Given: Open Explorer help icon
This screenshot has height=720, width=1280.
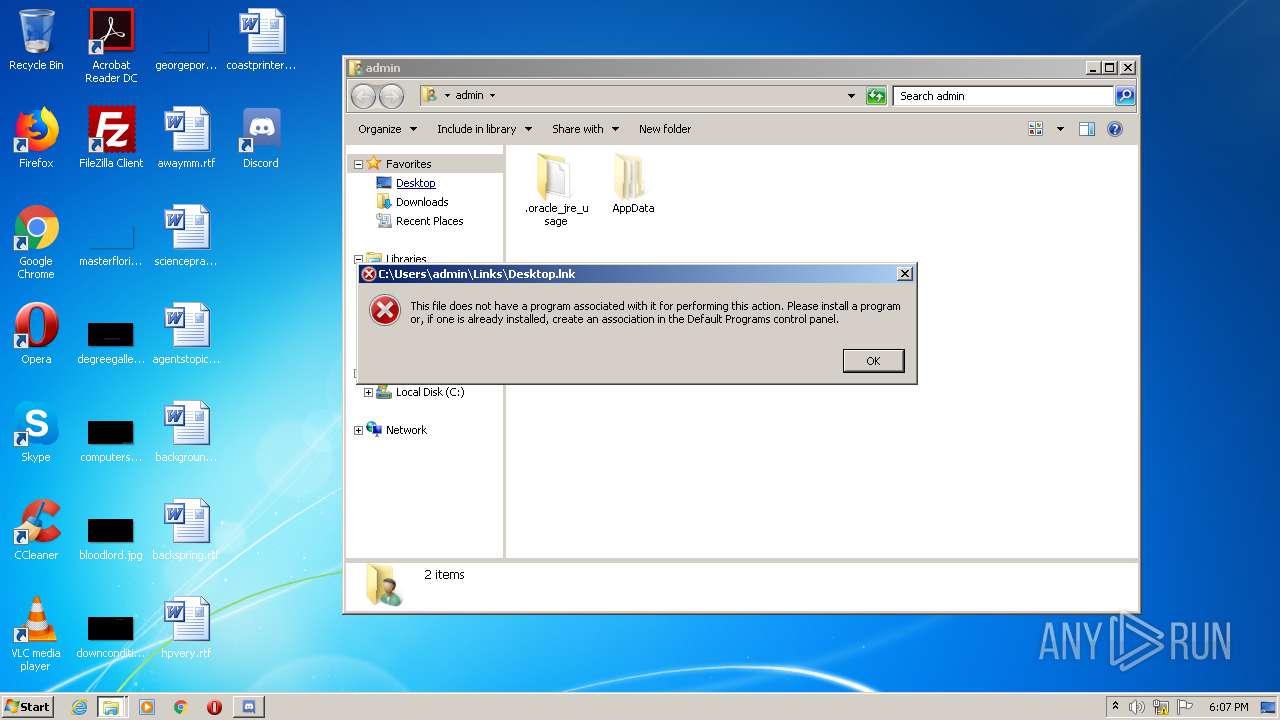Looking at the screenshot, I should (x=1115, y=129).
